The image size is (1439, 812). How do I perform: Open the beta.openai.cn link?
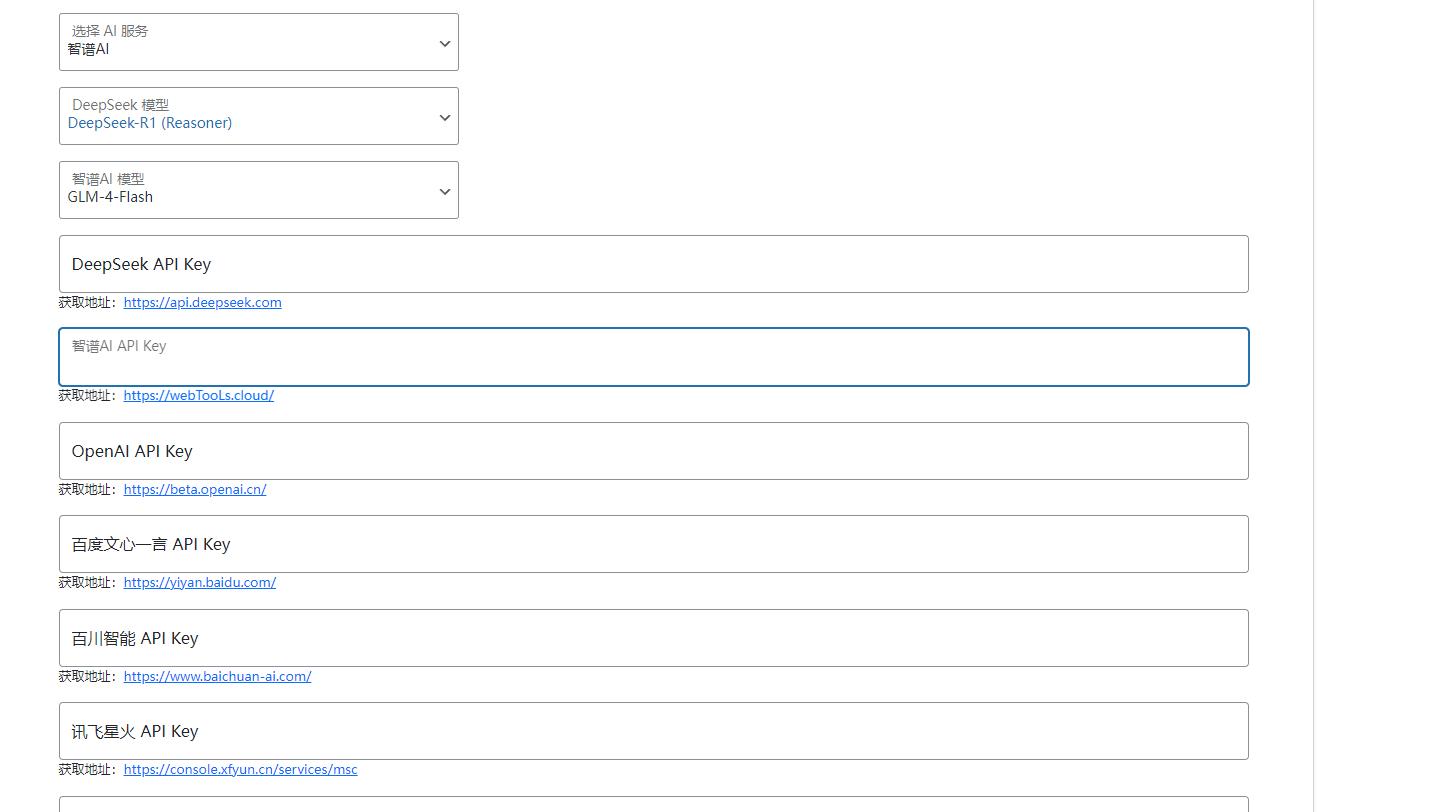point(194,489)
